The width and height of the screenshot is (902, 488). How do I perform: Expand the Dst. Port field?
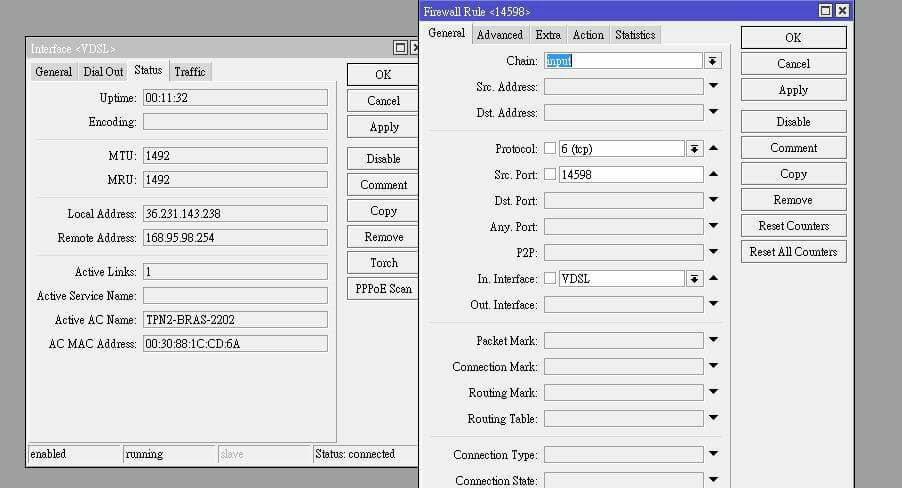coord(714,201)
